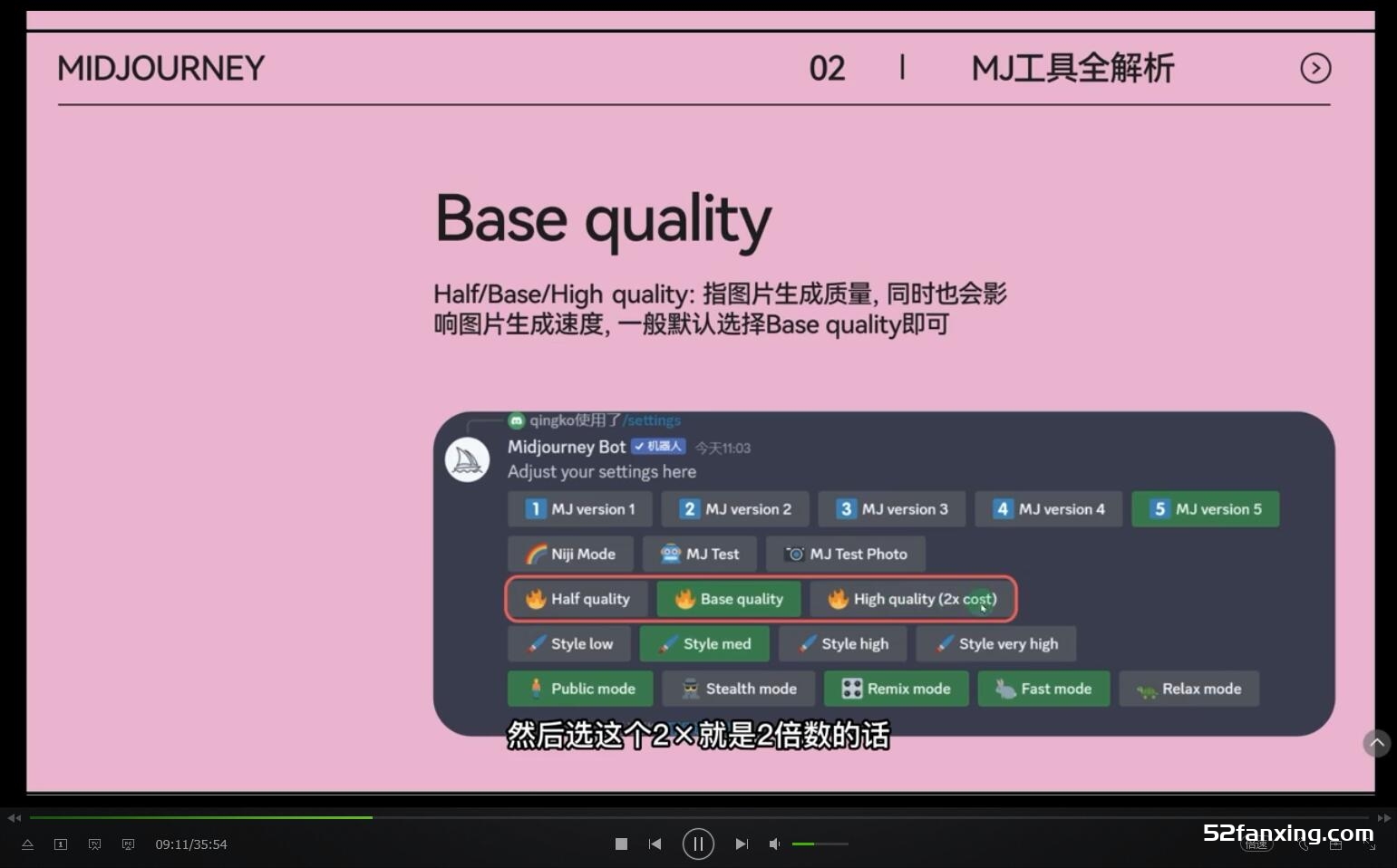Click the message timestamp 今天11:03
The height and width of the screenshot is (868, 1397).
tap(723, 448)
